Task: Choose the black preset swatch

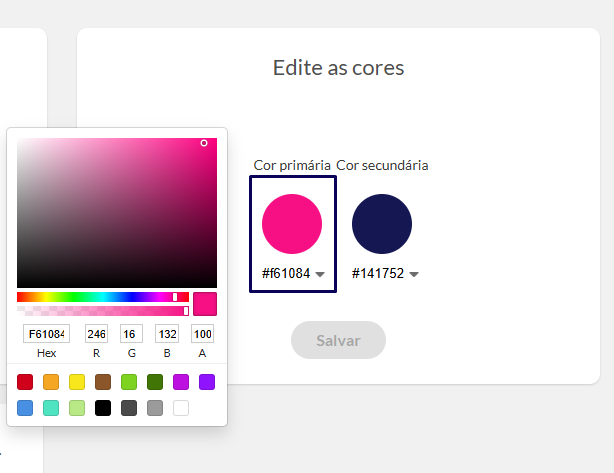Action: [103, 408]
